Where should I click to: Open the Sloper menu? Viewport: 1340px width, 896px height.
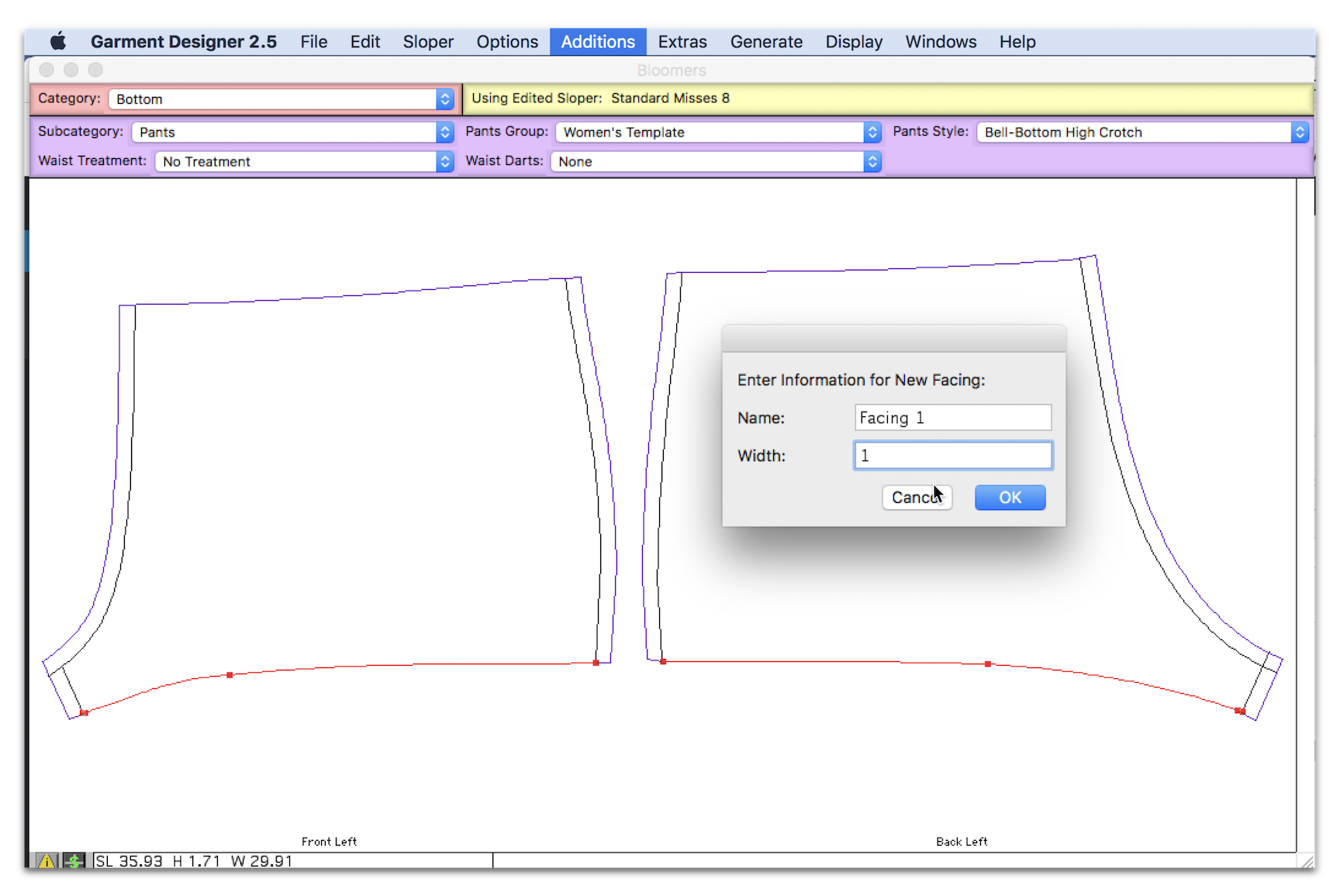point(428,42)
